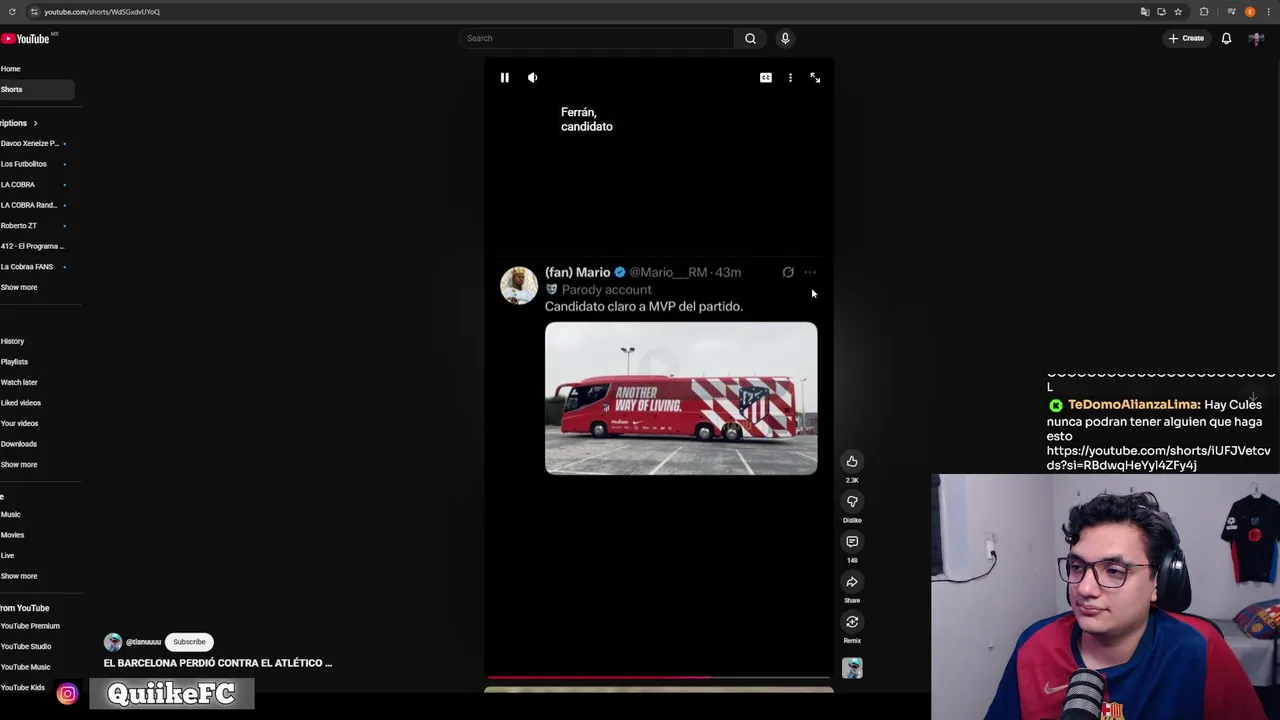
Task: Expand the Subscriptions section chevron
Action: [x=35, y=123]
